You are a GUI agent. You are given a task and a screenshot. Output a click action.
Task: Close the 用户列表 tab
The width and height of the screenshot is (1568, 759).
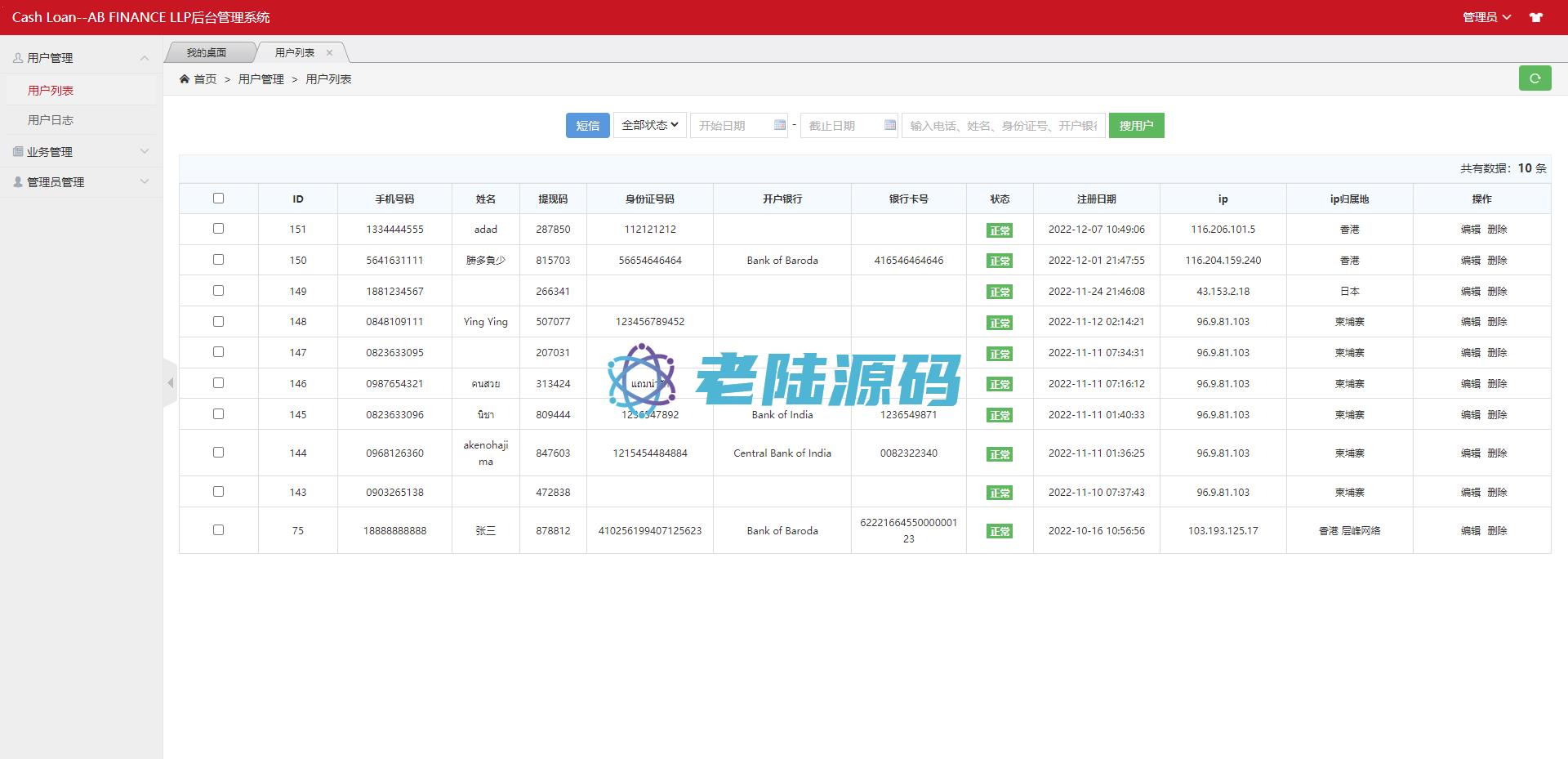330,52
